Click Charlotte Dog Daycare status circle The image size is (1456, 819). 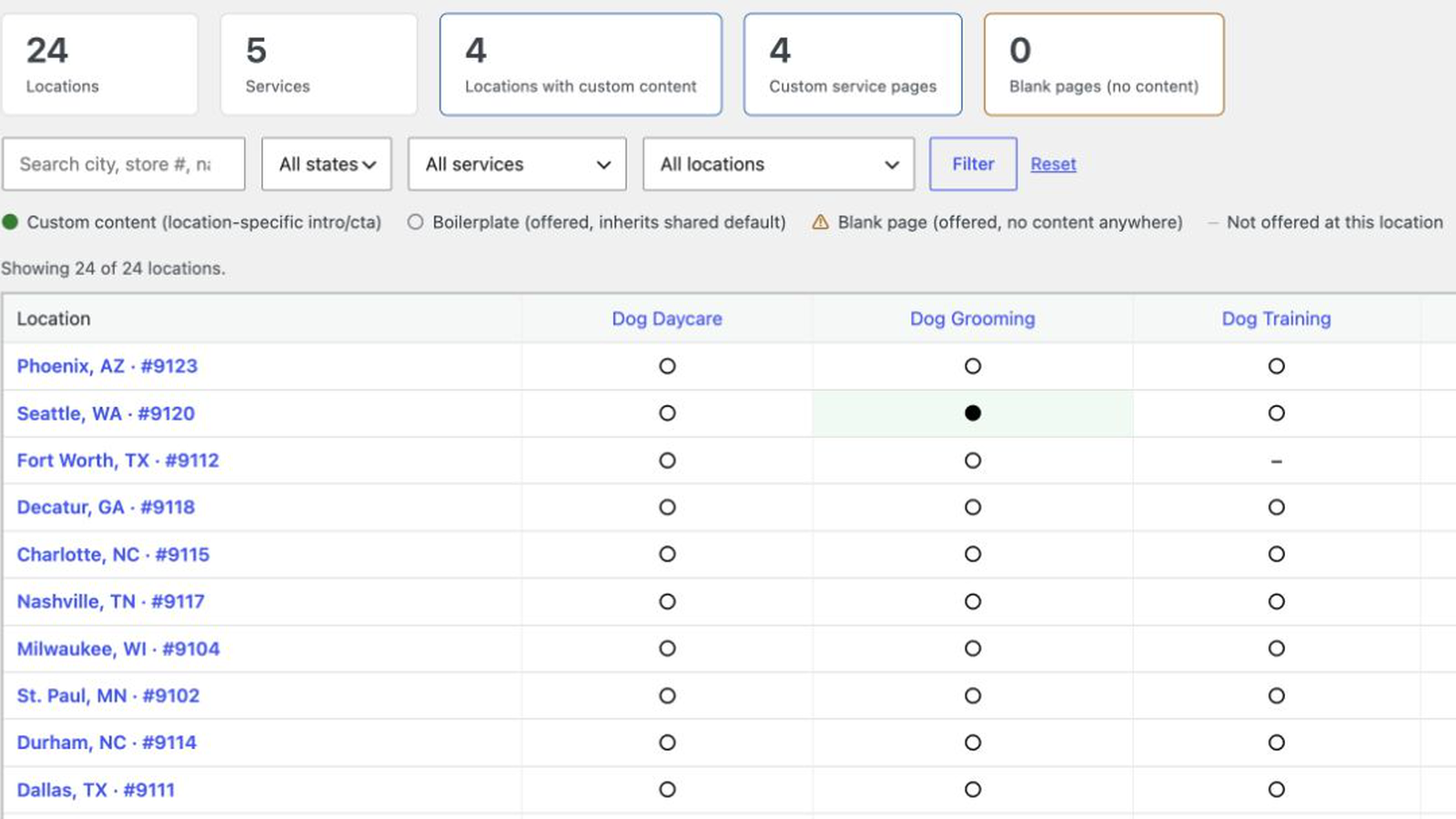point(667,554)
